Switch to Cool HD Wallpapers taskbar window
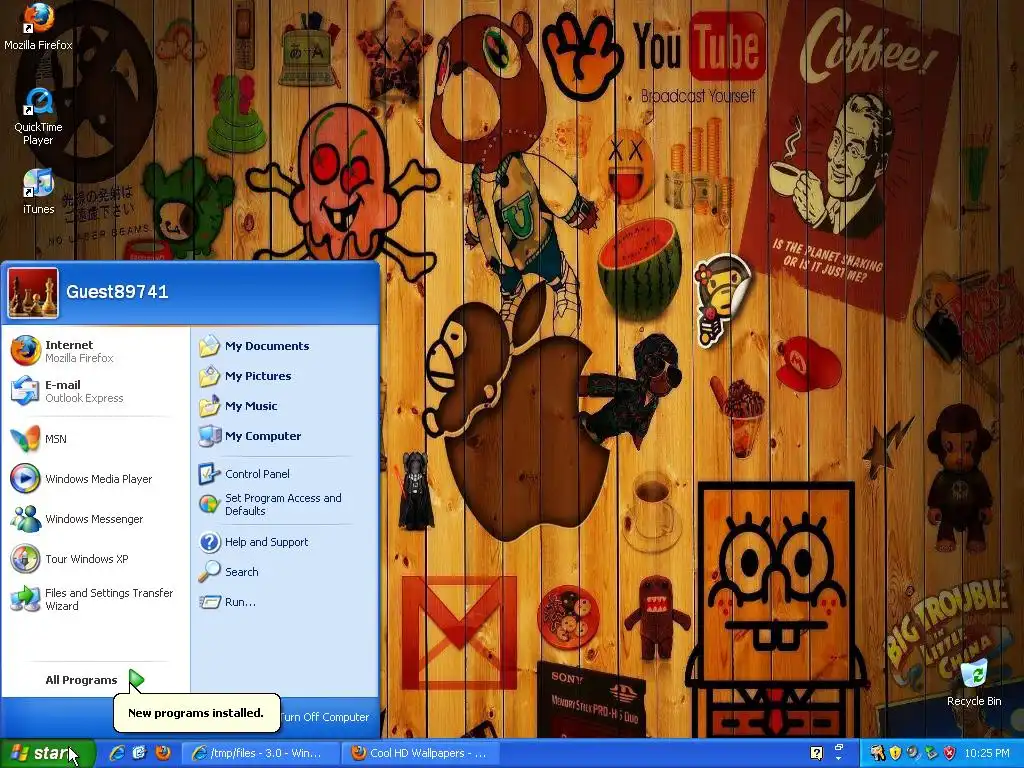Viewport: 1024px width, 768px height. coord(421,753)
